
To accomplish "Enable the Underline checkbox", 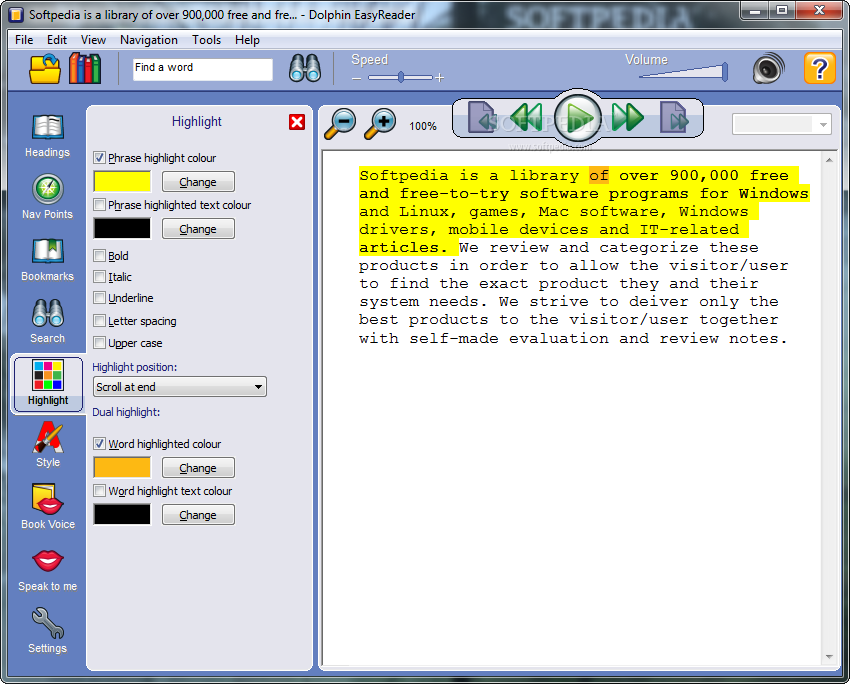I will (99, 298).
